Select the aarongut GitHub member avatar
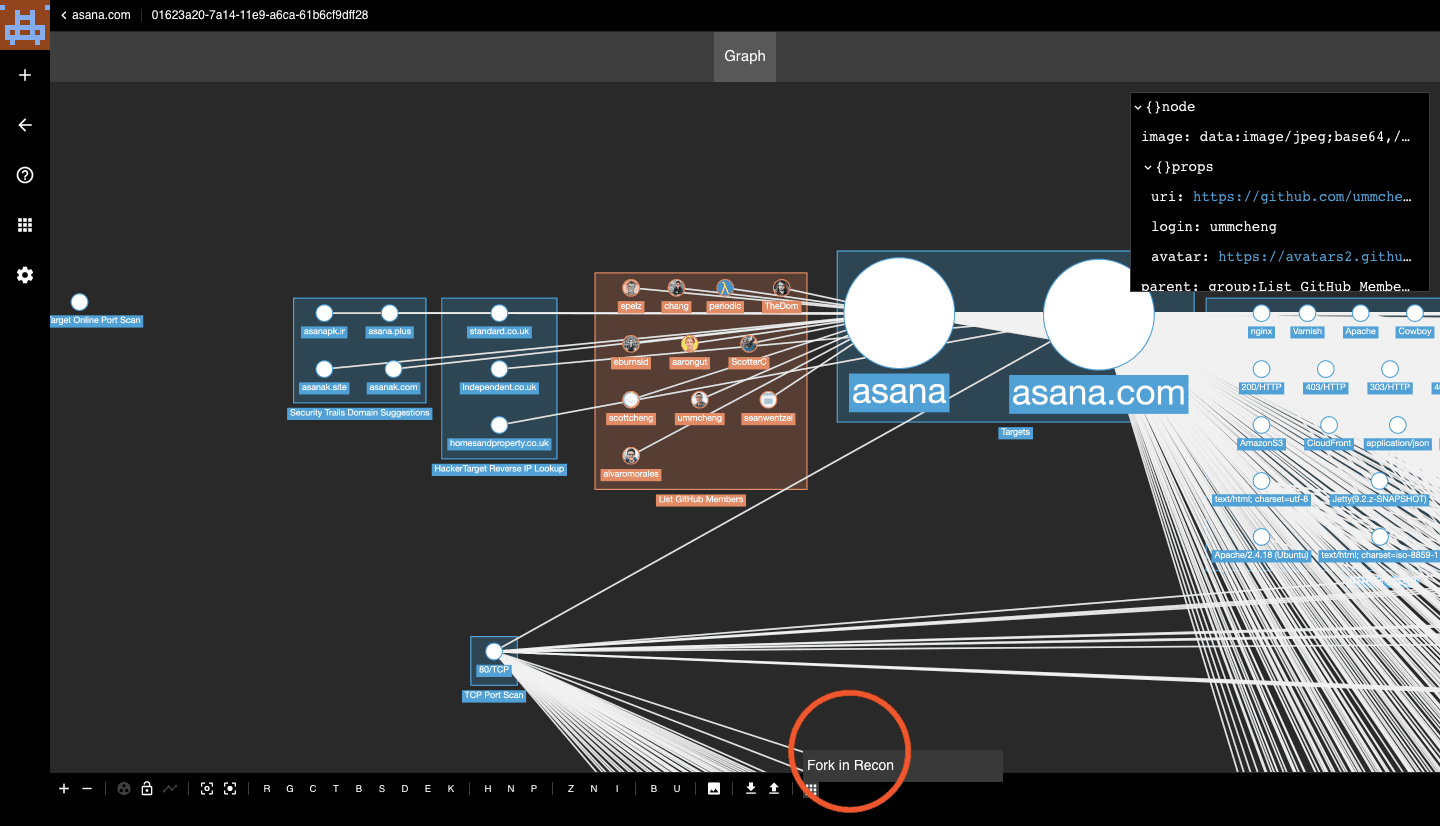This screenshot has height=826, width=1440. coord(690,344)
